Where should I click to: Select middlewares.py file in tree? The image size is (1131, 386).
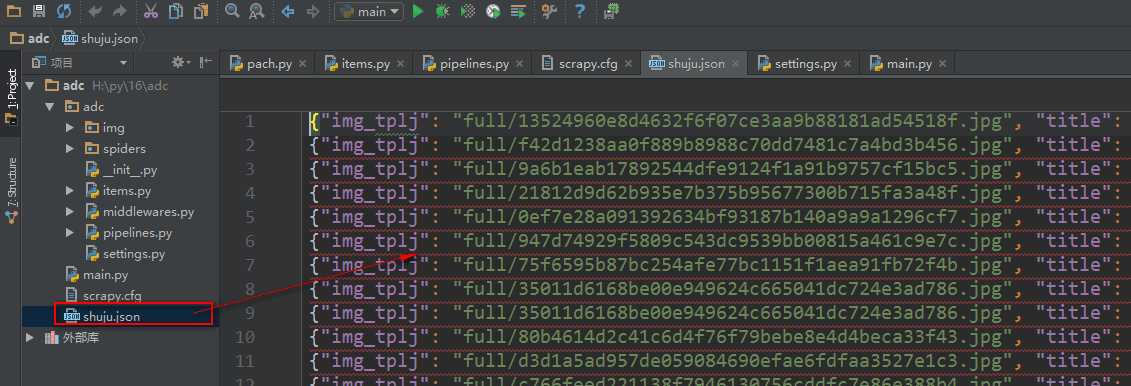pos(139,212)
